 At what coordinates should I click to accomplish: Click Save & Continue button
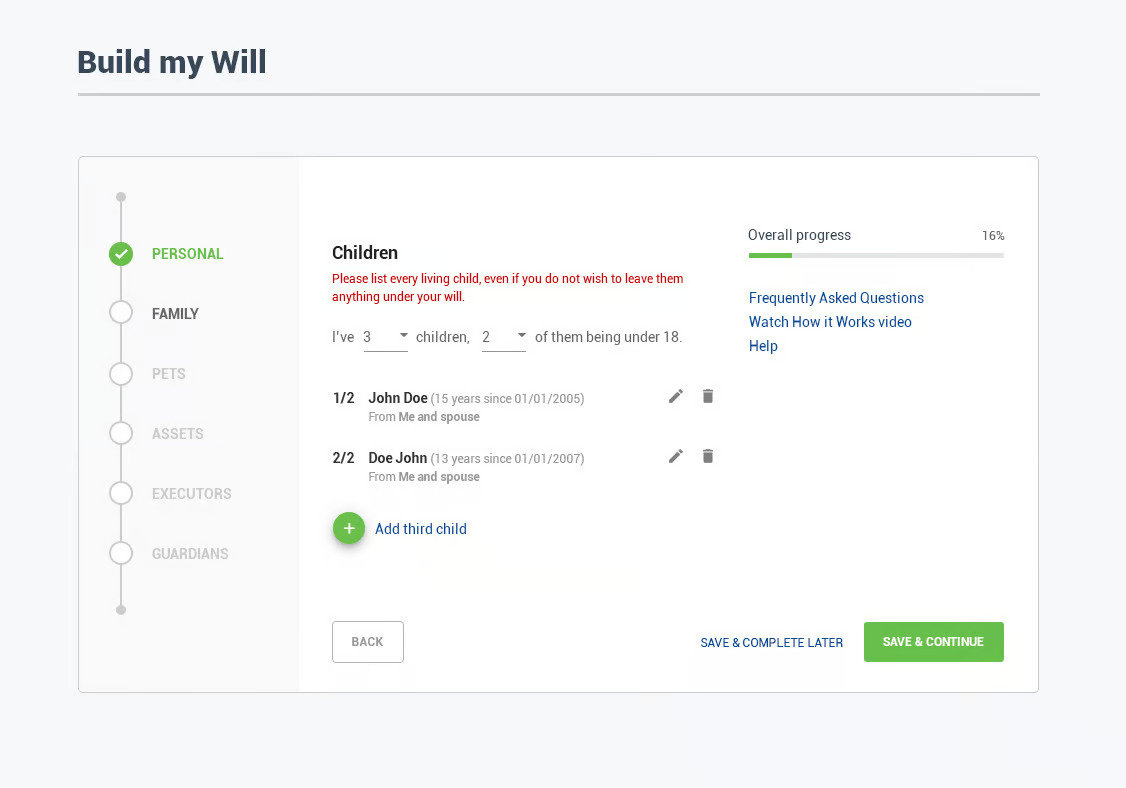(933, 642)
